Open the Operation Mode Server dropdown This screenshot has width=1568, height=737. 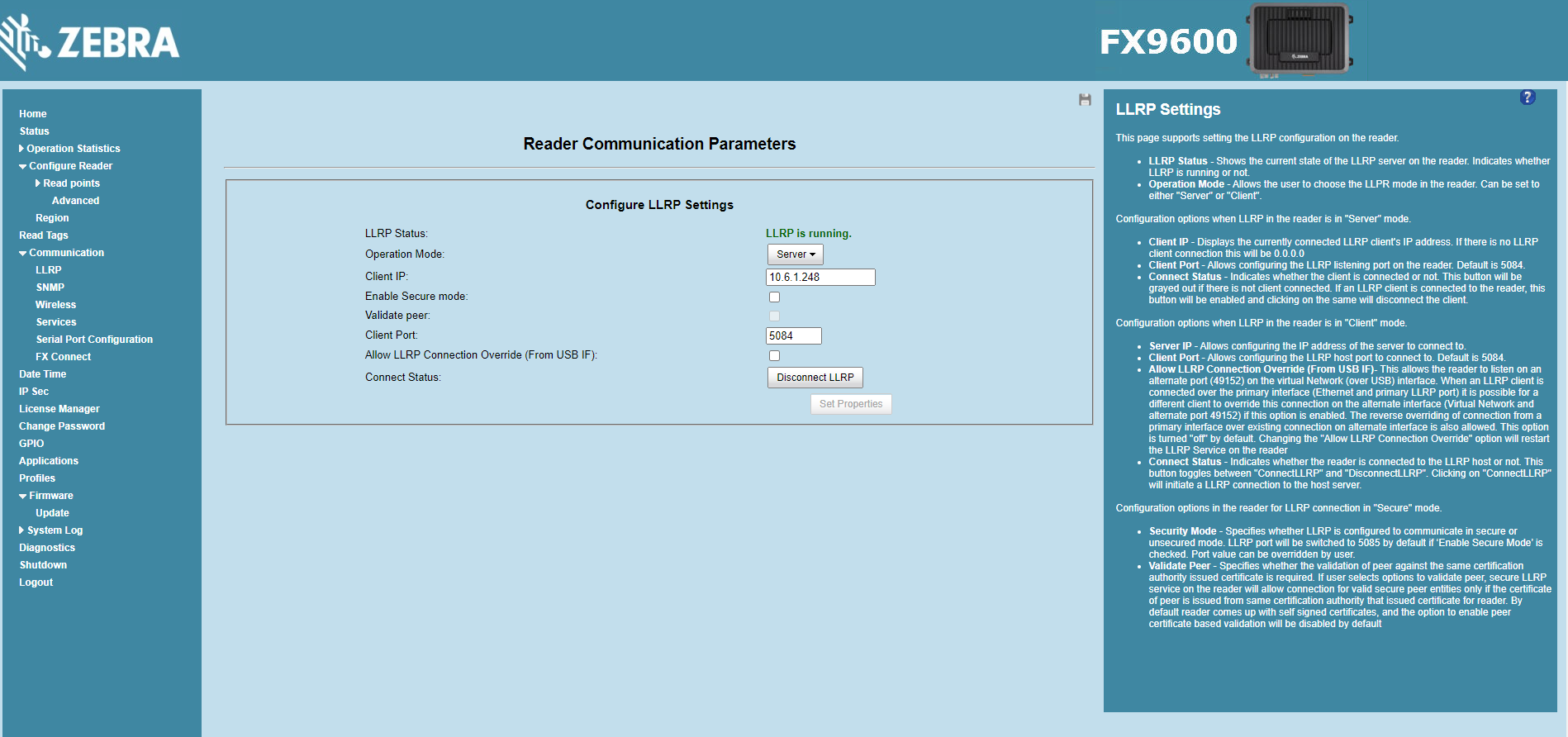tap(795, 254)
